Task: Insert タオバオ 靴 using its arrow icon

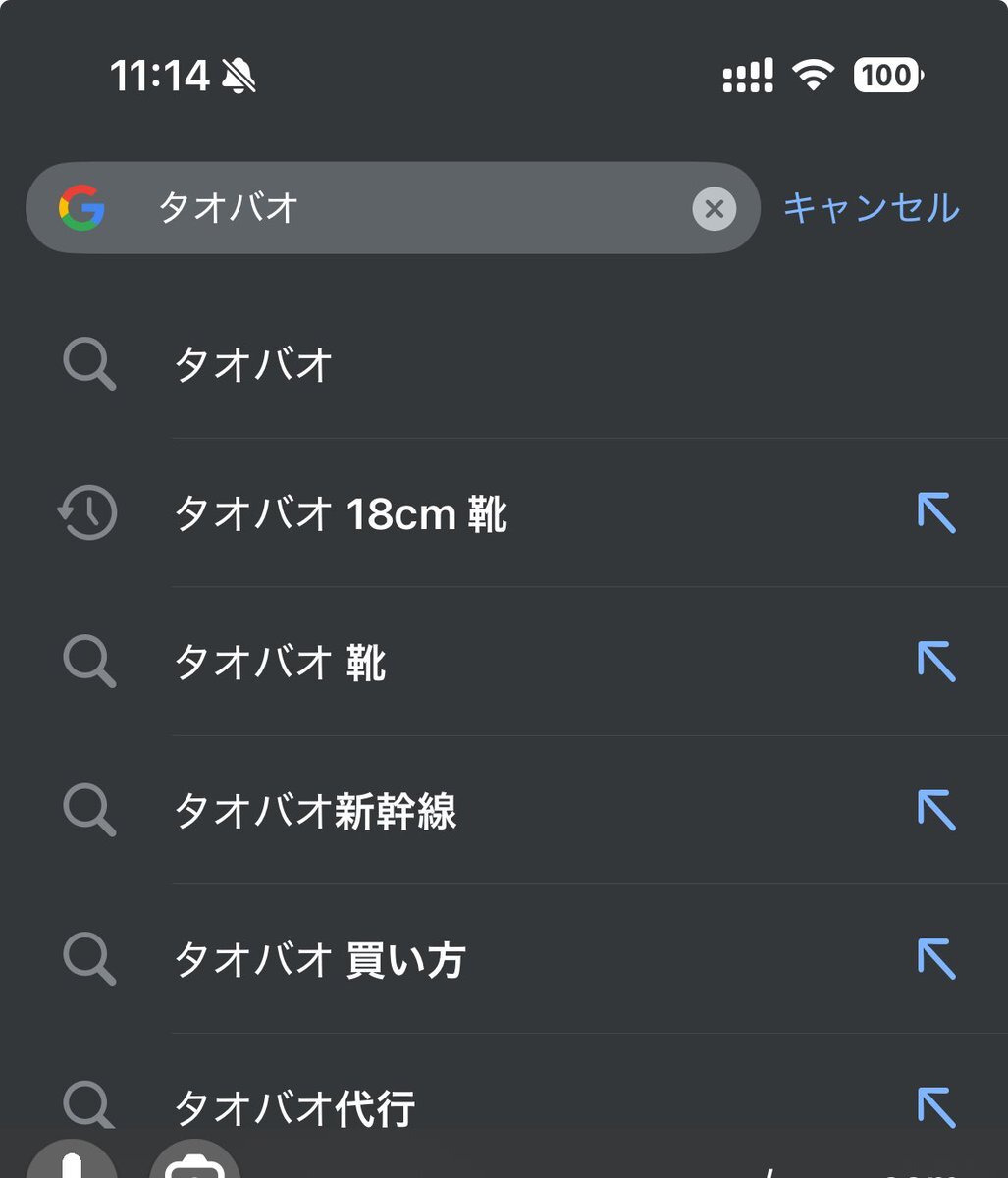Action: point(936,662)
